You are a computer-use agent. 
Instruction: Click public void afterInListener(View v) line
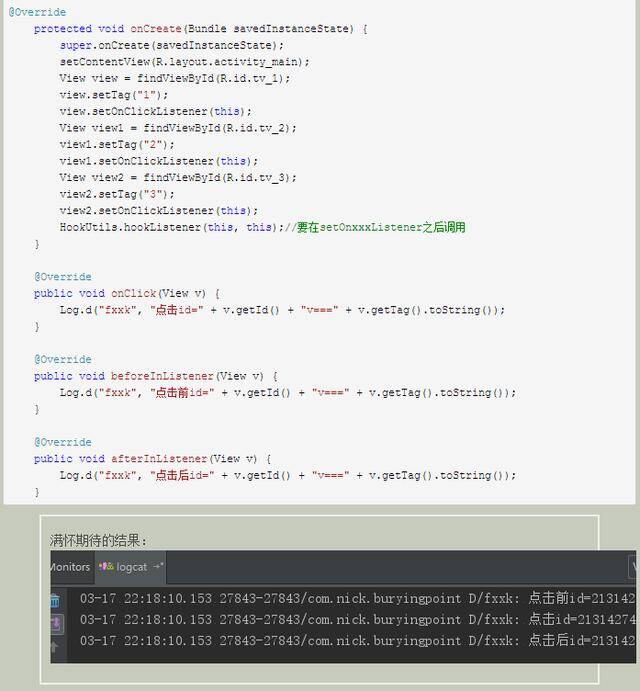(x=153, y=459)
